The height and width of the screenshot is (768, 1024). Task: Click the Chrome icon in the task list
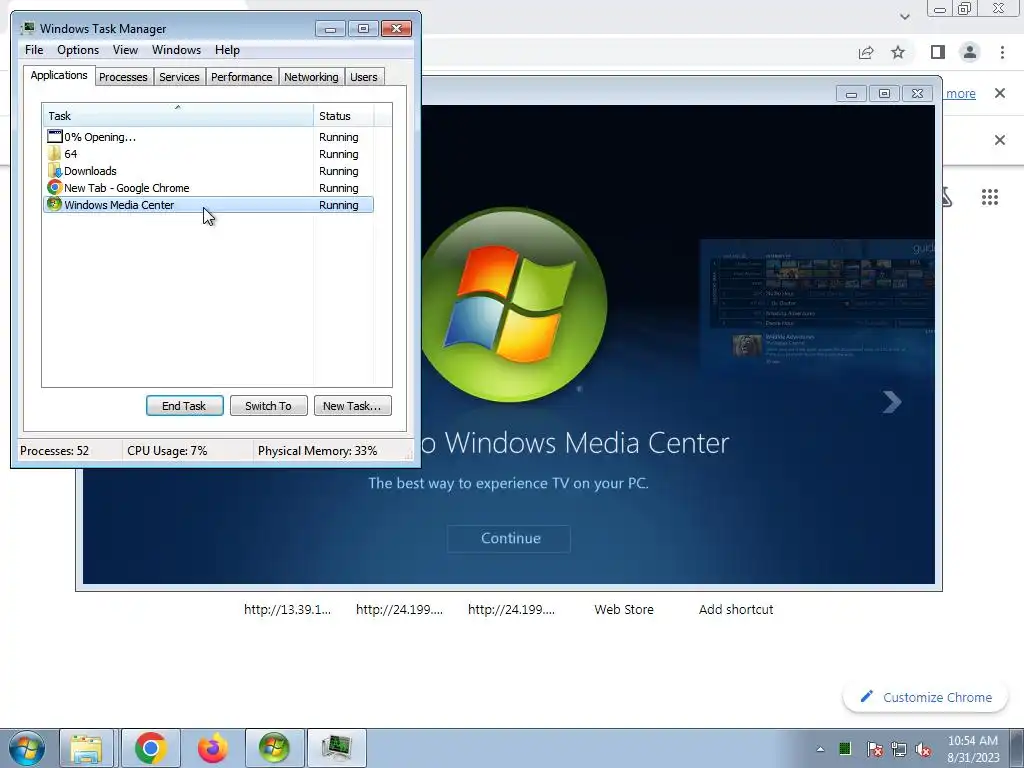click(54, 187)
